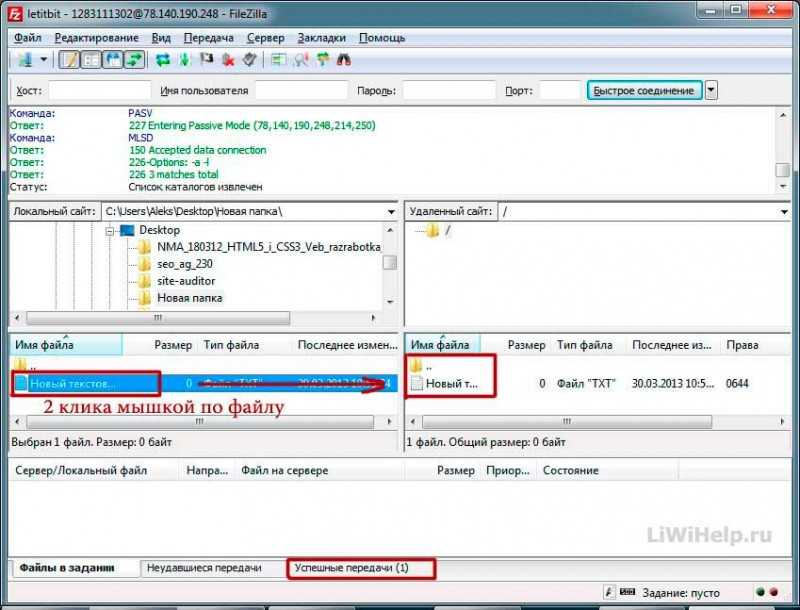800x610 pixels.
Task: Open the Помощь menu
Action: coord(382,38)
